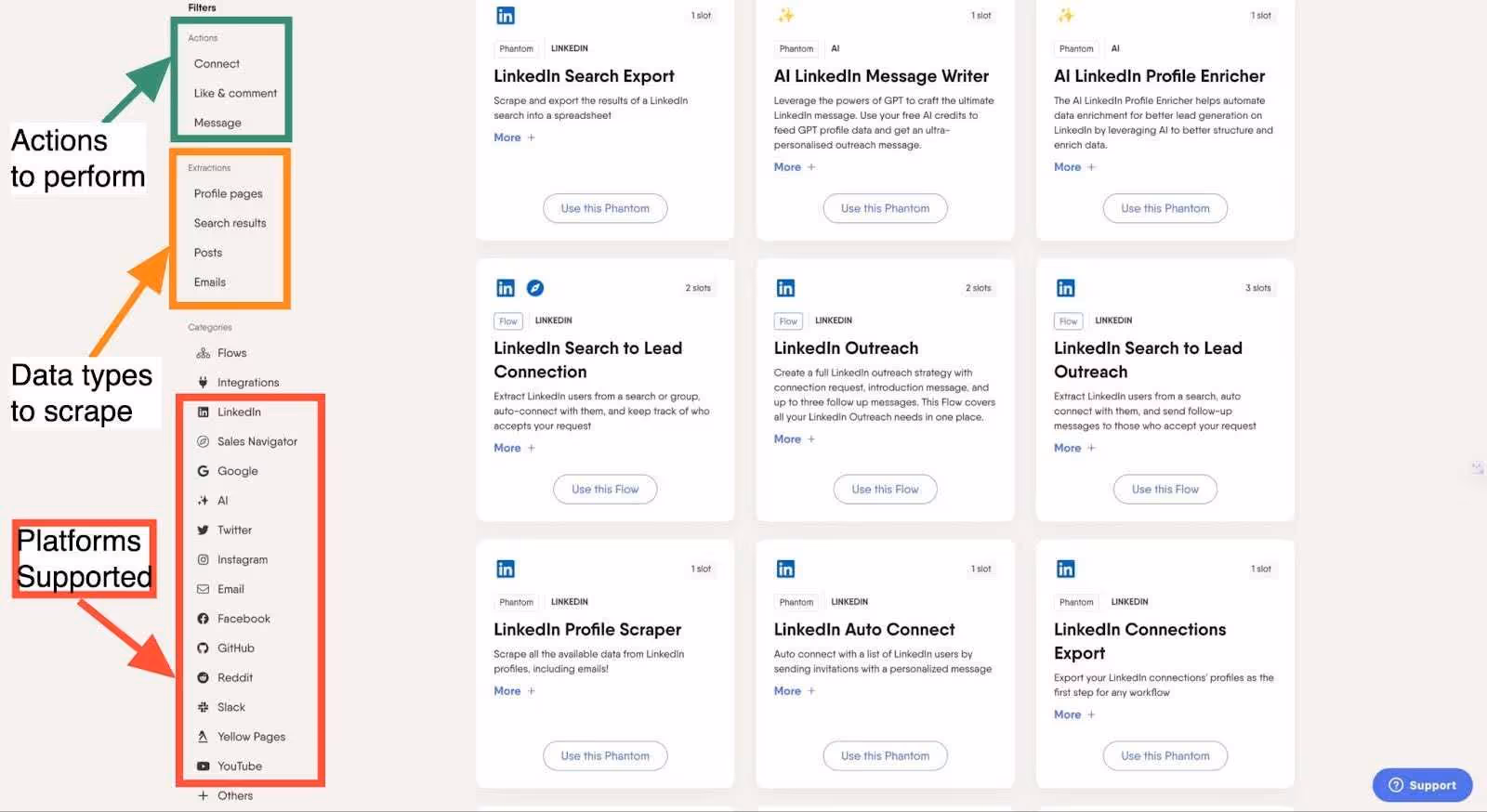Use this Phantom for LinkedIn Profile Scraper
Screen dimensions: 1487x812
605,756
